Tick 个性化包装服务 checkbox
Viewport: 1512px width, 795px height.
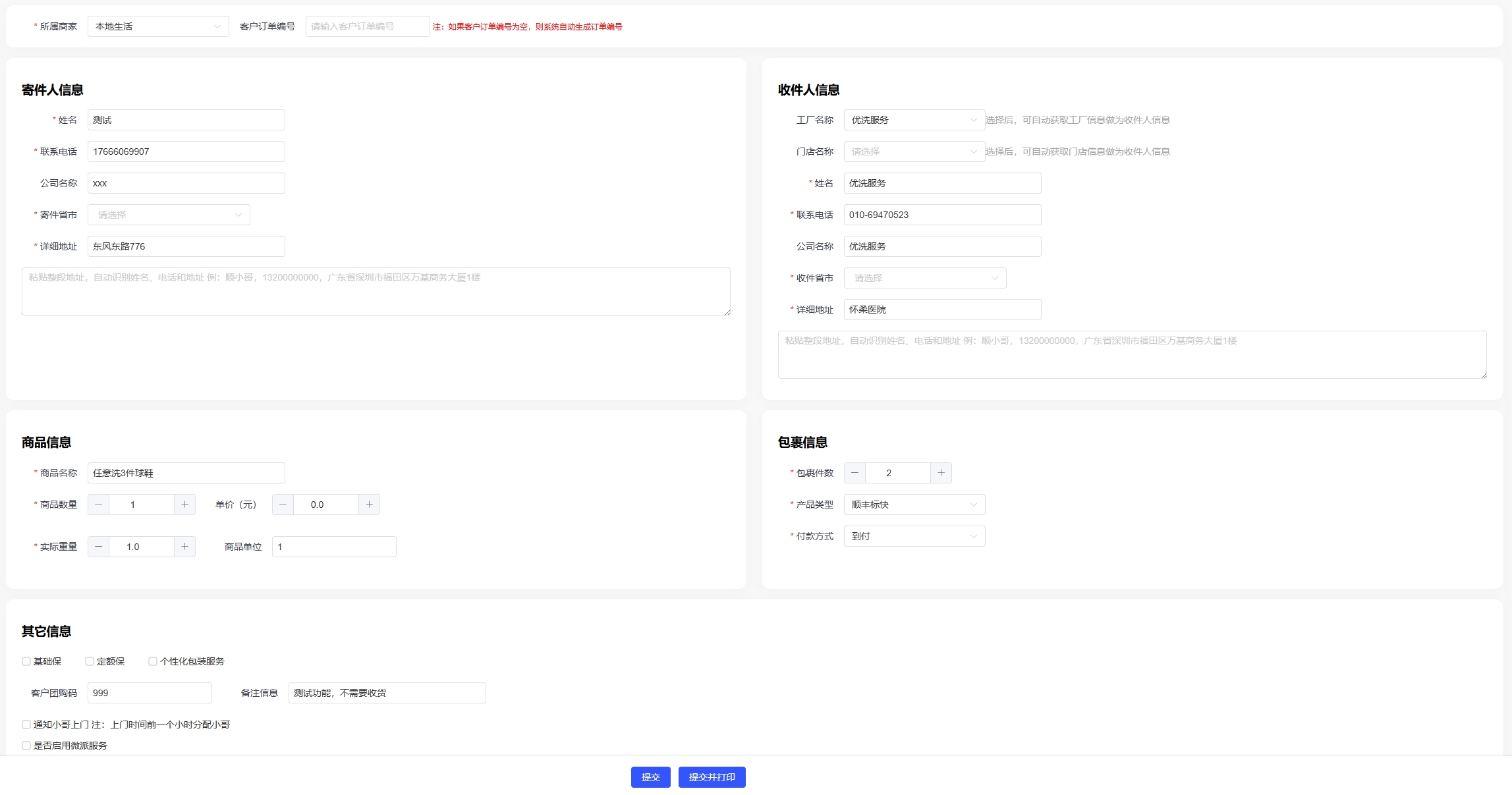click(153, 661)
